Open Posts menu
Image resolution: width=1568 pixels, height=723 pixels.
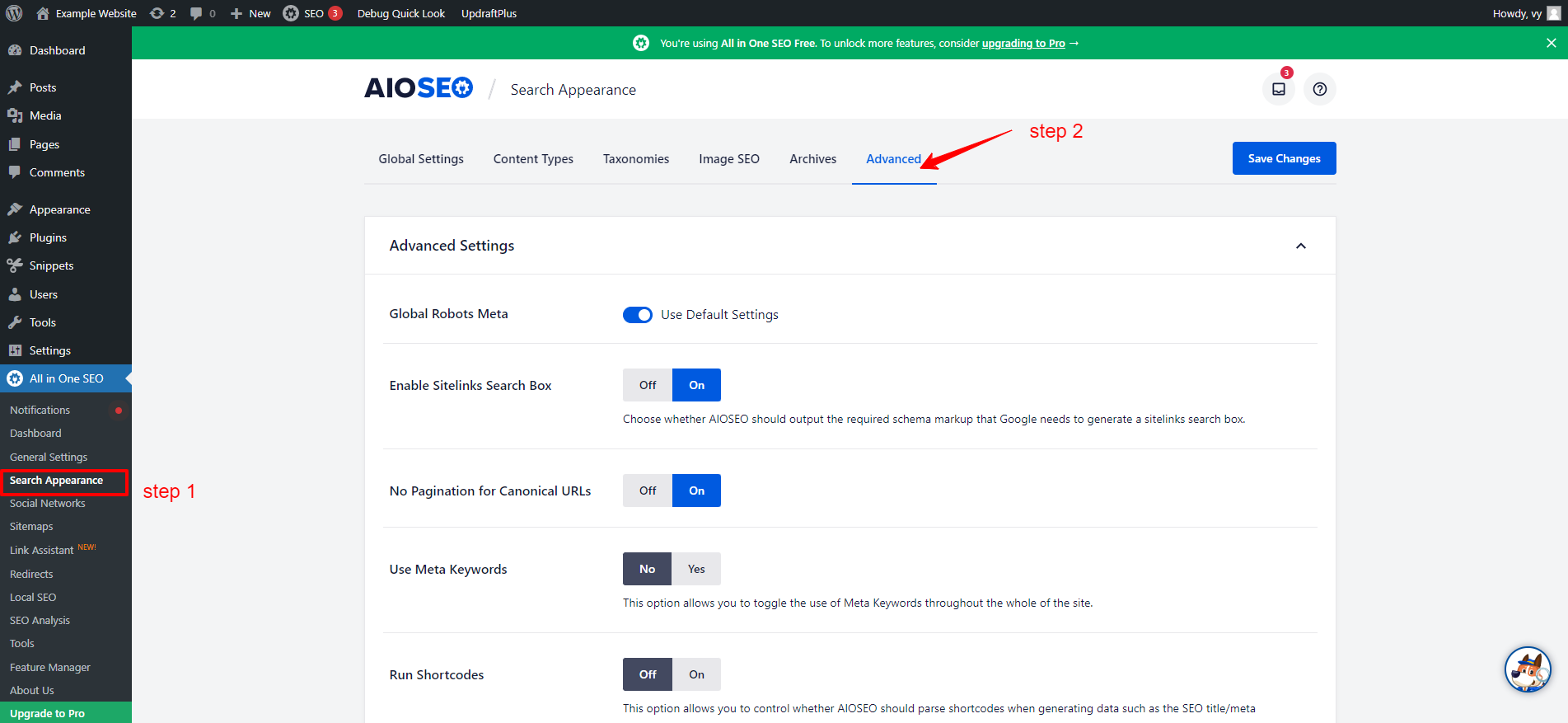(66, 87)
